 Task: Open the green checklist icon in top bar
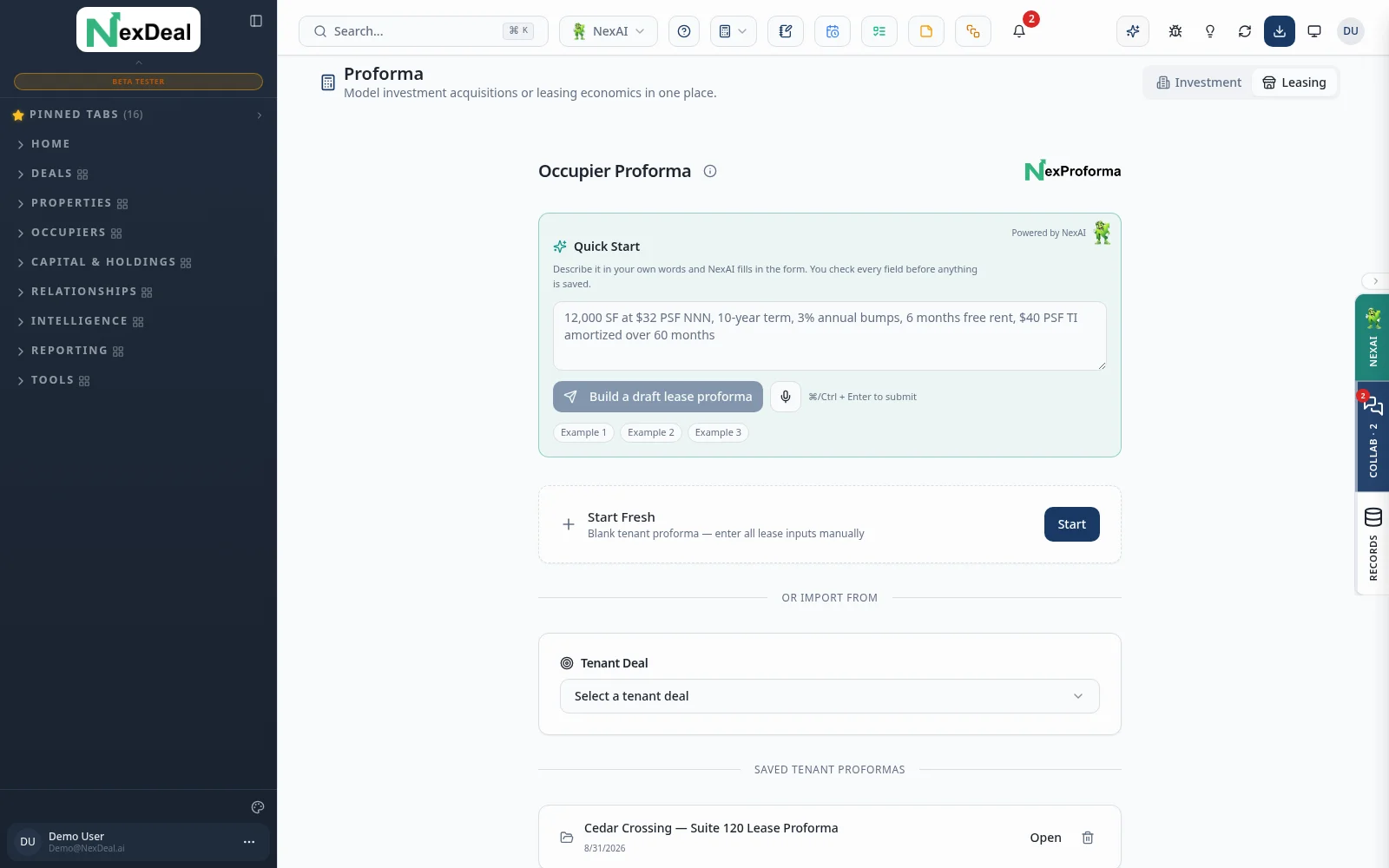(x=879, y=31)
